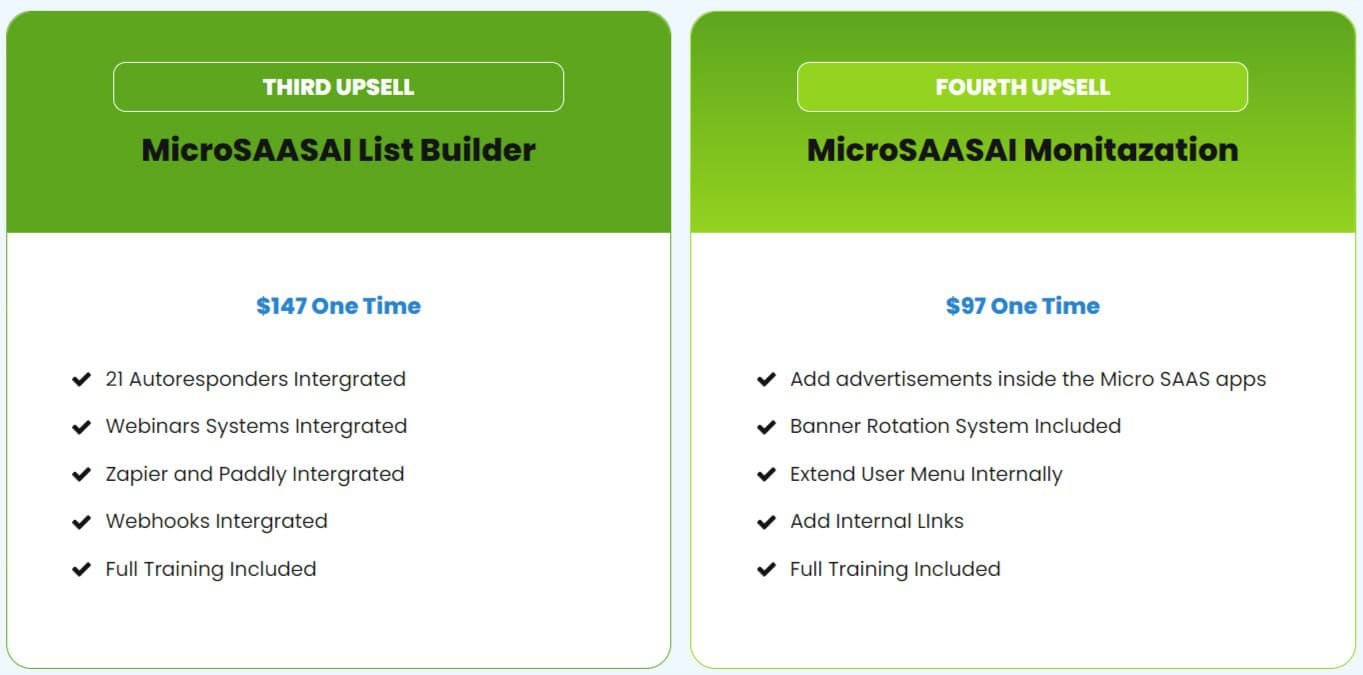Screen dimensions: 1363x675
Task: Click checkmark by List Builder Full Training Included
Action: [x=82, y=570]
